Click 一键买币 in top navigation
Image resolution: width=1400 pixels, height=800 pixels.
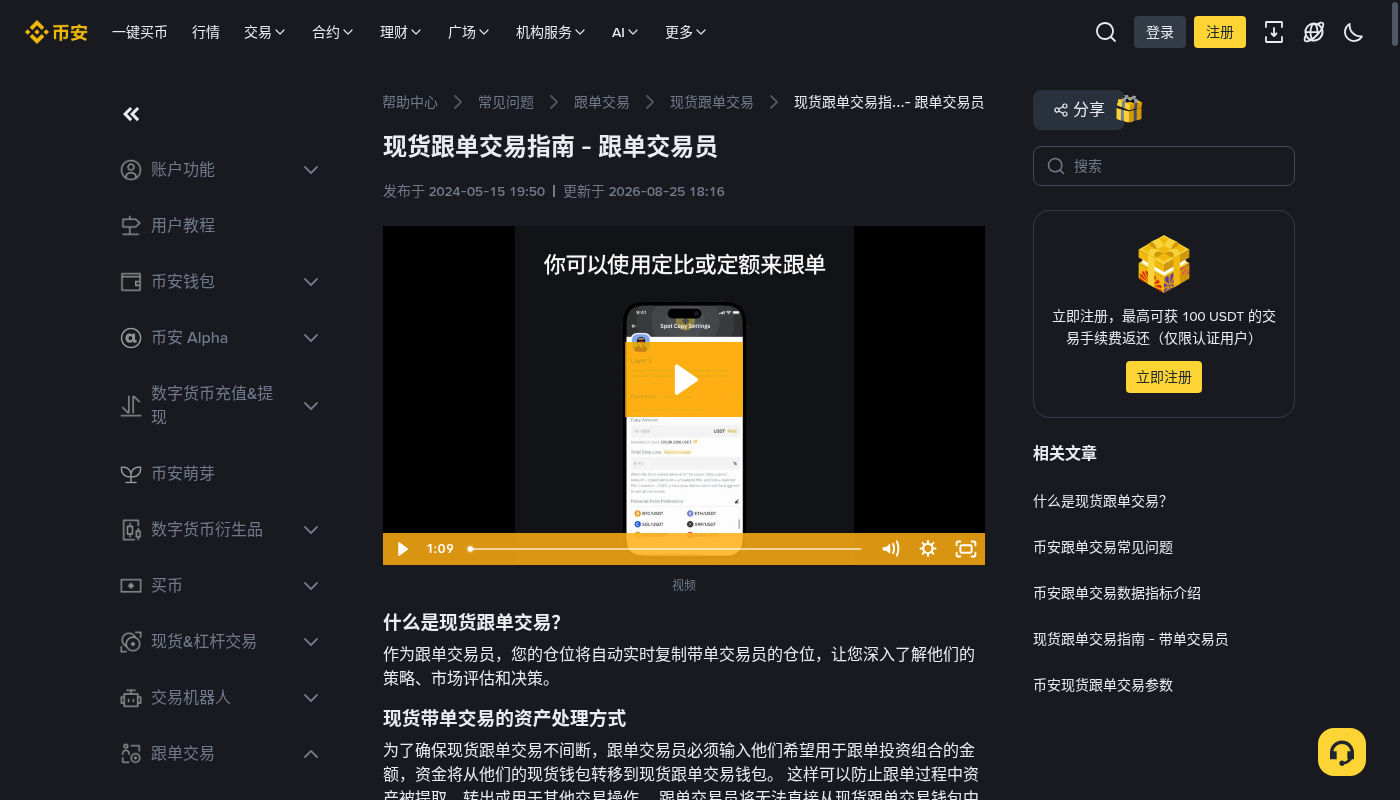140,32
